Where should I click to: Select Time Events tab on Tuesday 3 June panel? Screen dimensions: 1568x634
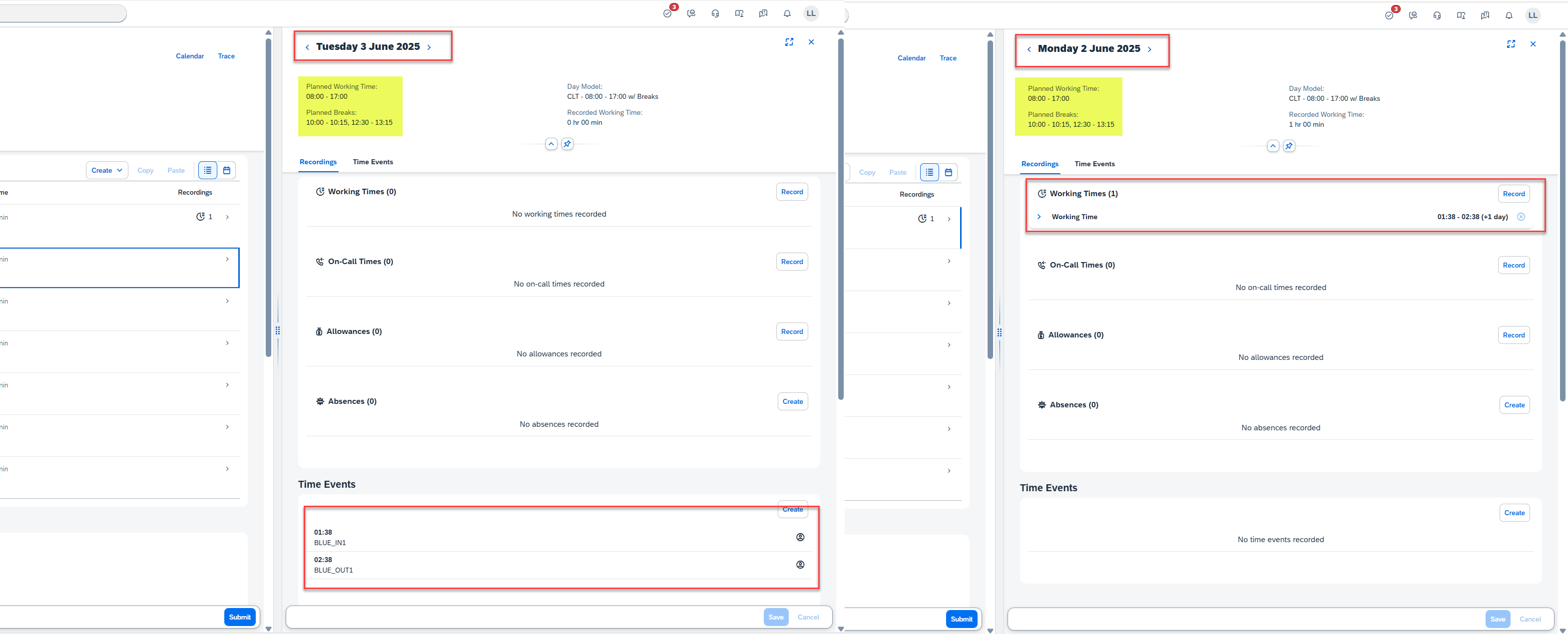373,162
